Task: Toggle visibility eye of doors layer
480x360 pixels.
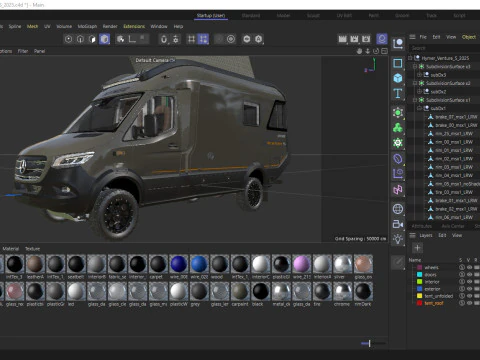Action: click(x=469, y=275)
